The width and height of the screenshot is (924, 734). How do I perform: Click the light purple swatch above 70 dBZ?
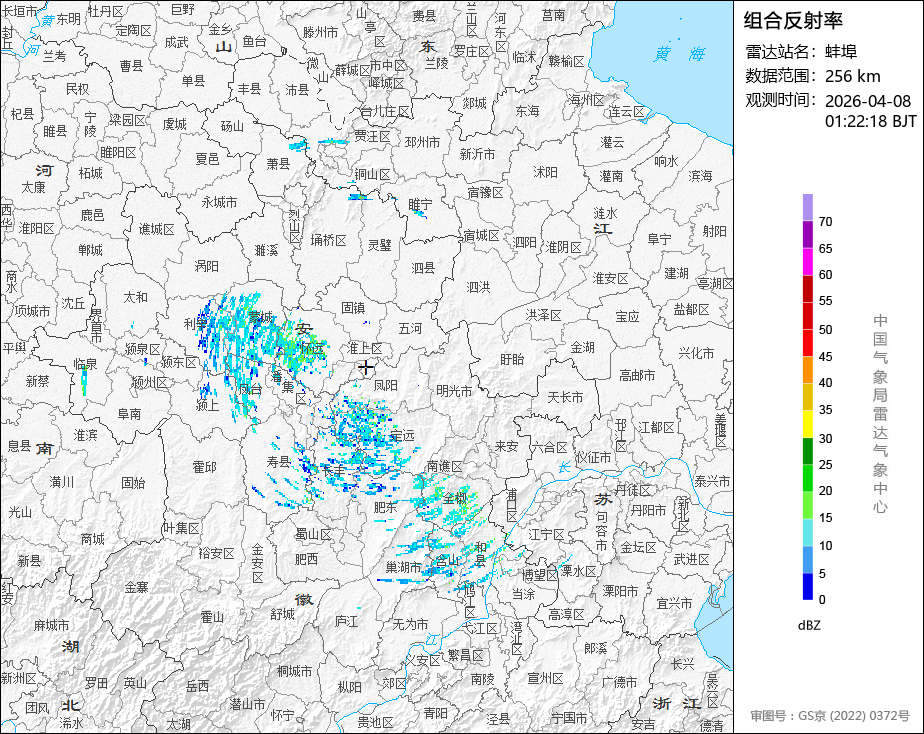pyautogui.click(x=808, y=207)
